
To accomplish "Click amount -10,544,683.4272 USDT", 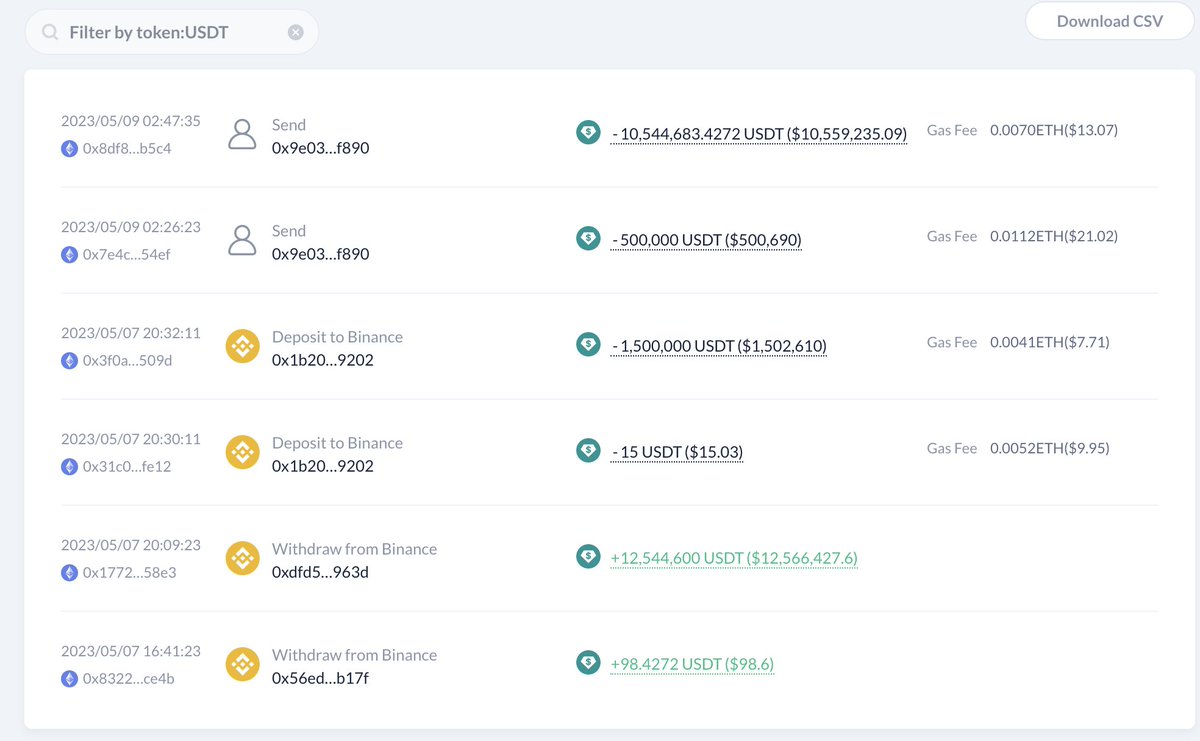I will tap(759, 134).
